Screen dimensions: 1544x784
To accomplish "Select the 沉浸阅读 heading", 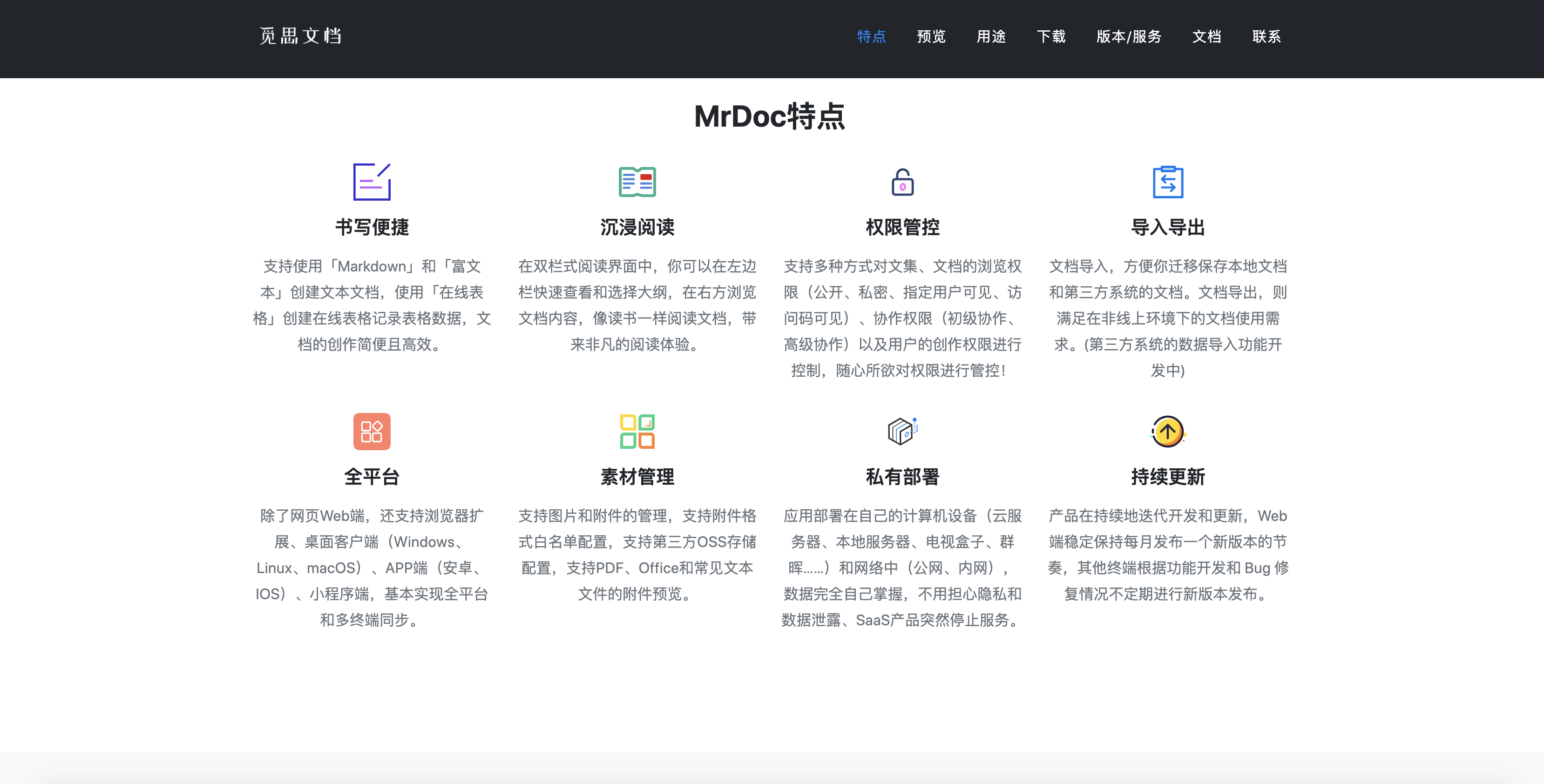I will pyautogui.click(x=637, y=227).
